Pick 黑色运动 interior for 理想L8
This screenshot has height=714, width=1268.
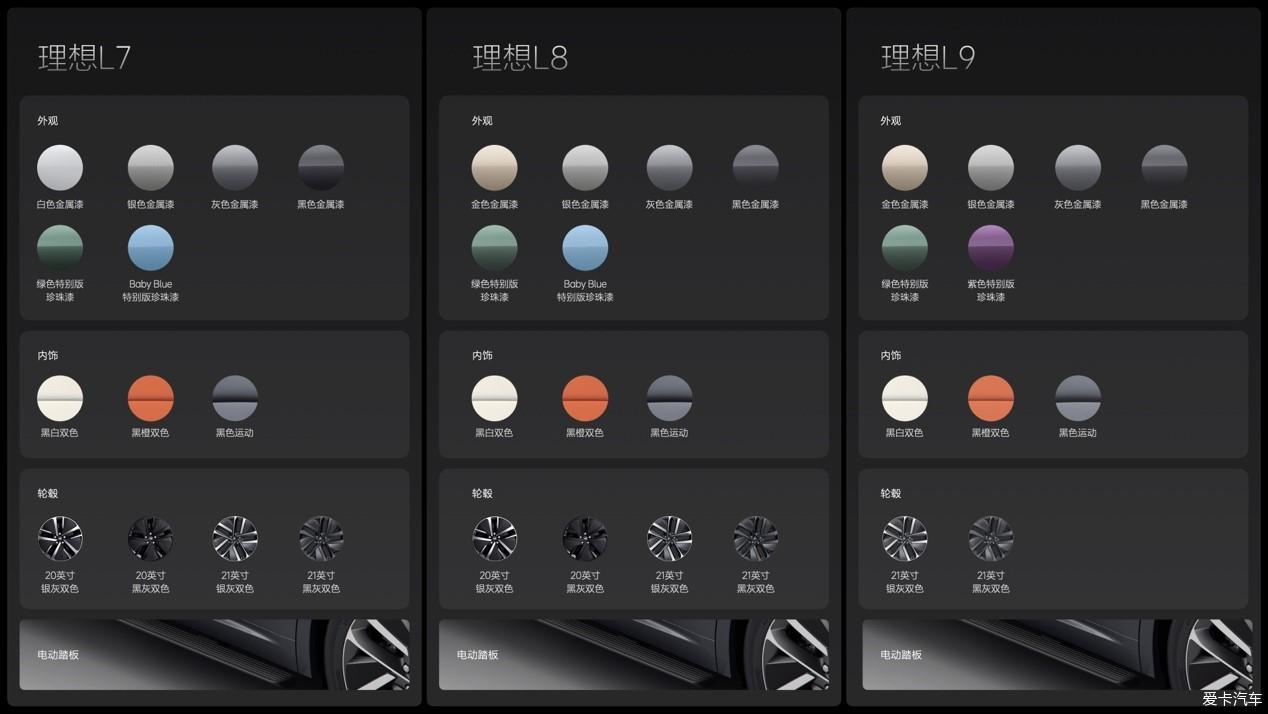click(670, 398)
